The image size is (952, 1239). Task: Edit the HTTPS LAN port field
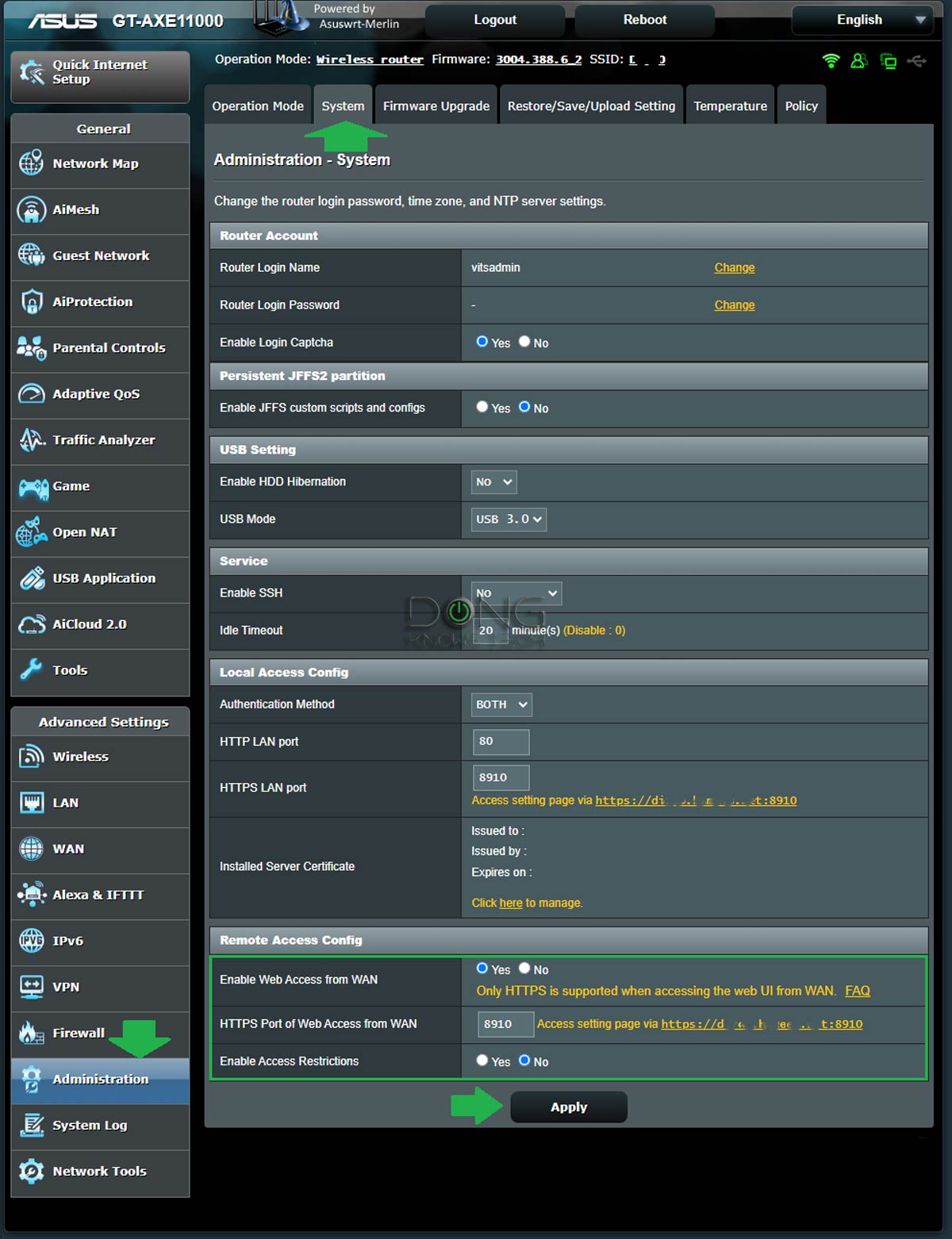pos(500,777)
